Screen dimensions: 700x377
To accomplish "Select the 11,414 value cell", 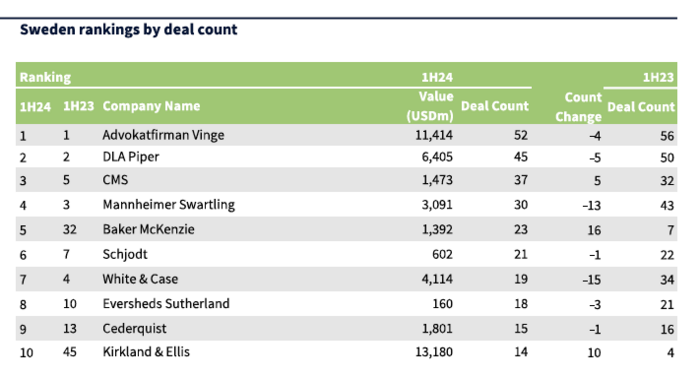I will click(x=434, y=135).
